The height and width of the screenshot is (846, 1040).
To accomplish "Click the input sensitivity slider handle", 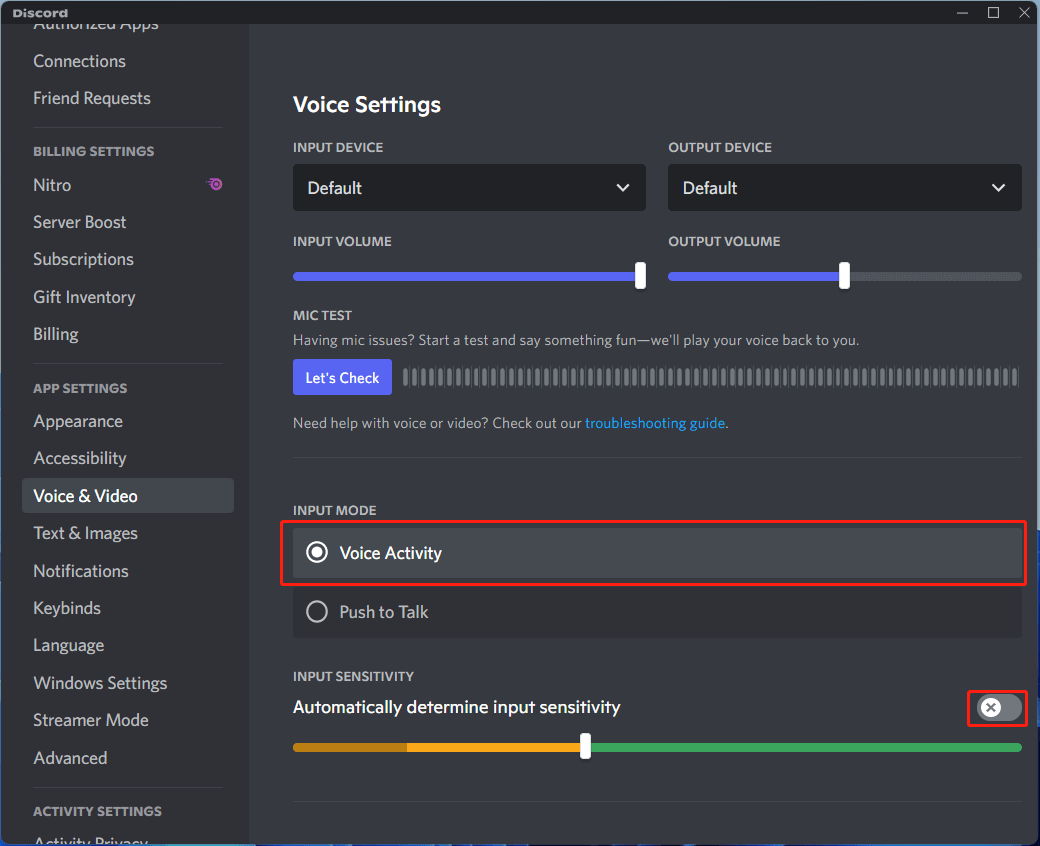I will [x=585, y=746].
